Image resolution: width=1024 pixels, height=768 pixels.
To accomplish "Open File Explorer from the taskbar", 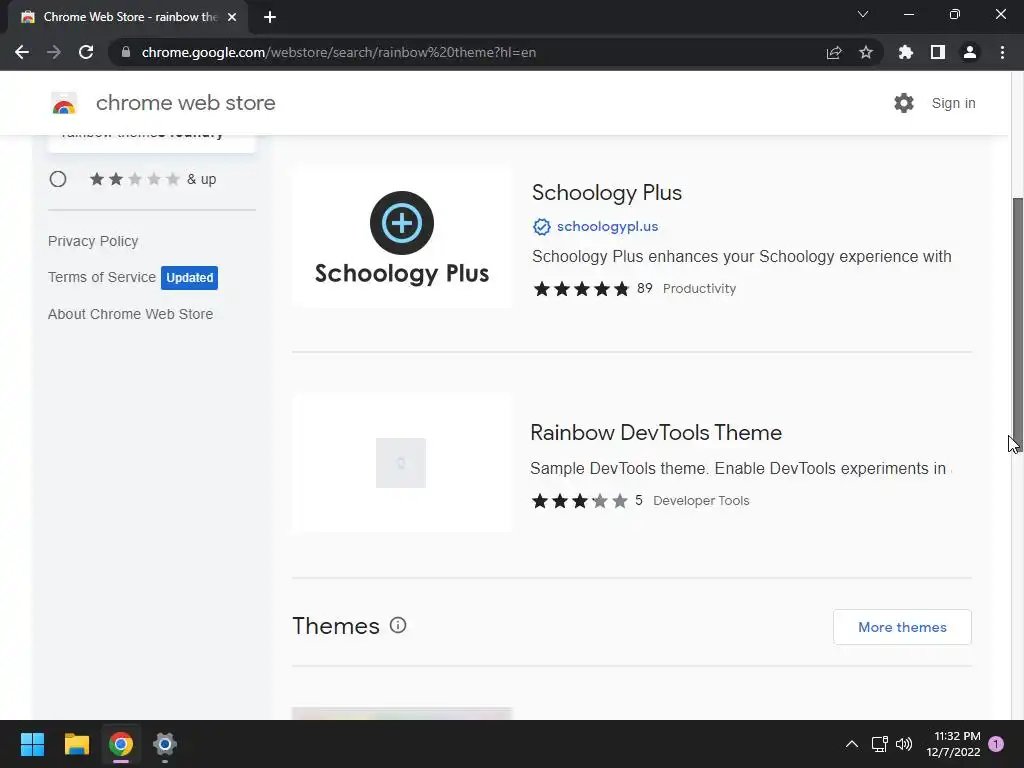I will coord(76,744).
